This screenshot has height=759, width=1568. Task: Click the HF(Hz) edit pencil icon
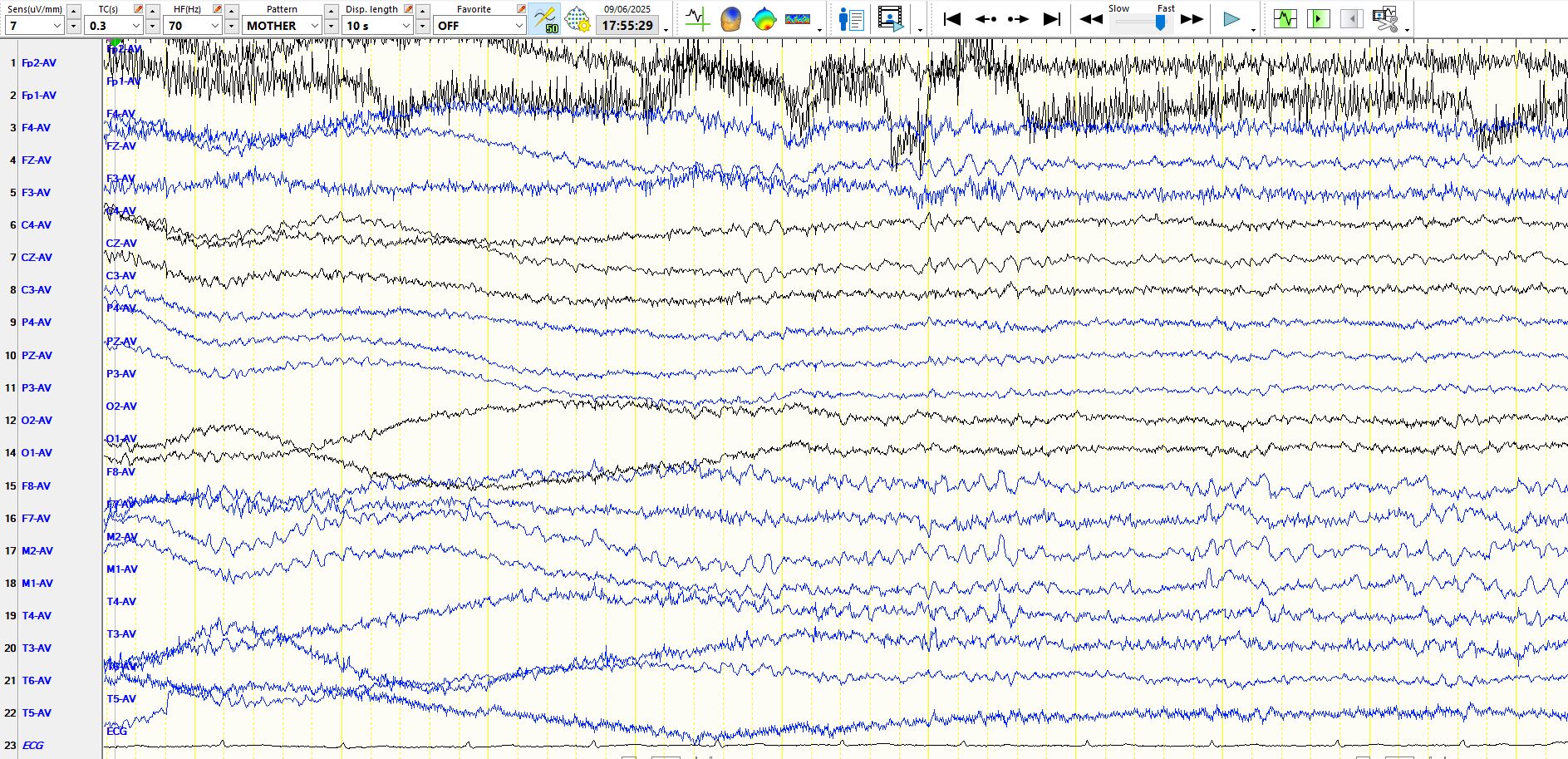point(217,9)
